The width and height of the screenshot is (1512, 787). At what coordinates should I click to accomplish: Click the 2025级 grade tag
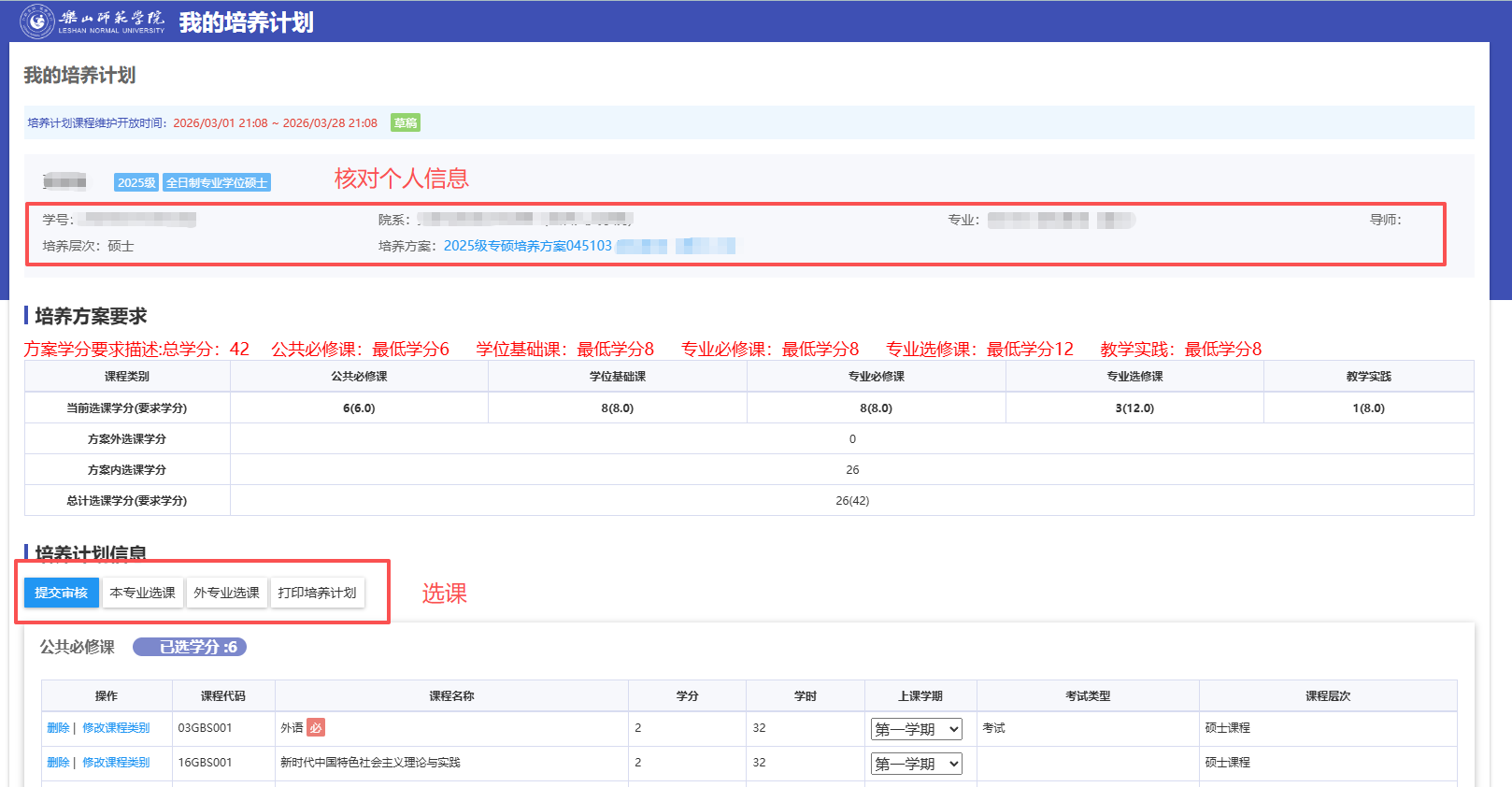click(x=136, y=182)
